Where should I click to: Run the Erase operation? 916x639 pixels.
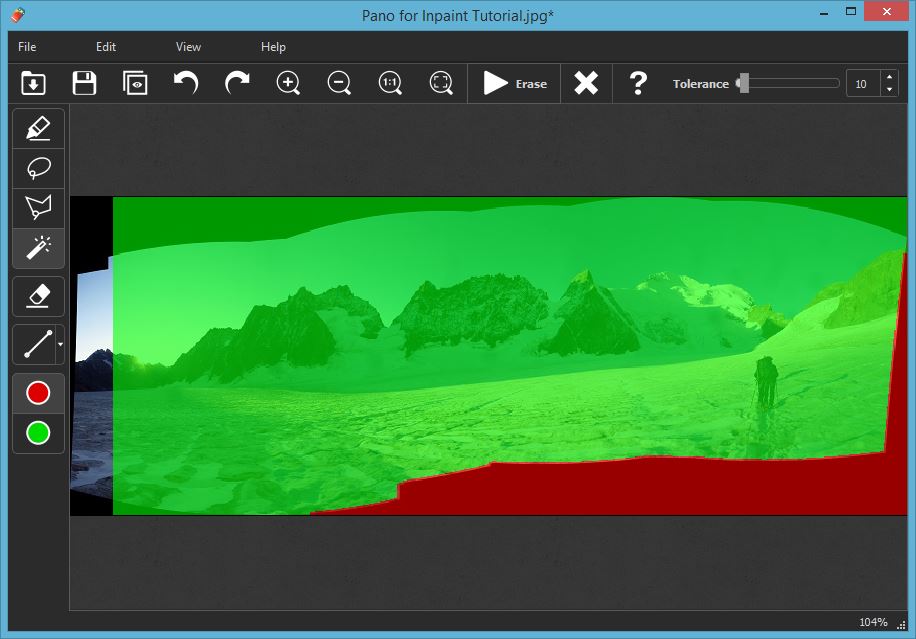(x=513, y=83)
